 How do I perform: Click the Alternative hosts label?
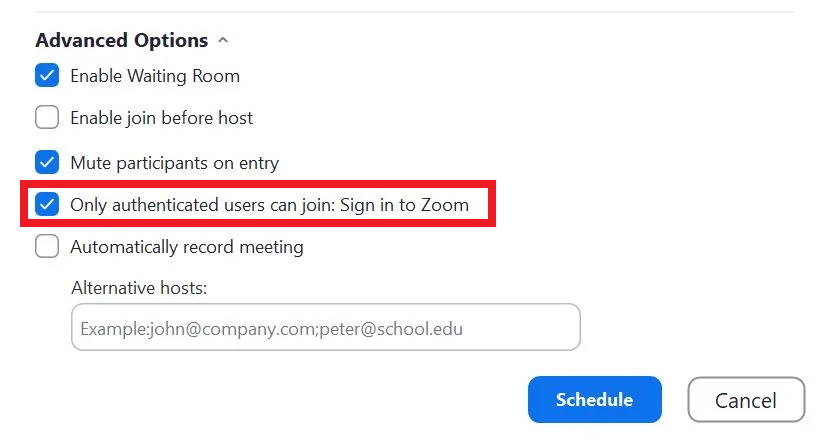pyautogui.click(x=139, y=288)
